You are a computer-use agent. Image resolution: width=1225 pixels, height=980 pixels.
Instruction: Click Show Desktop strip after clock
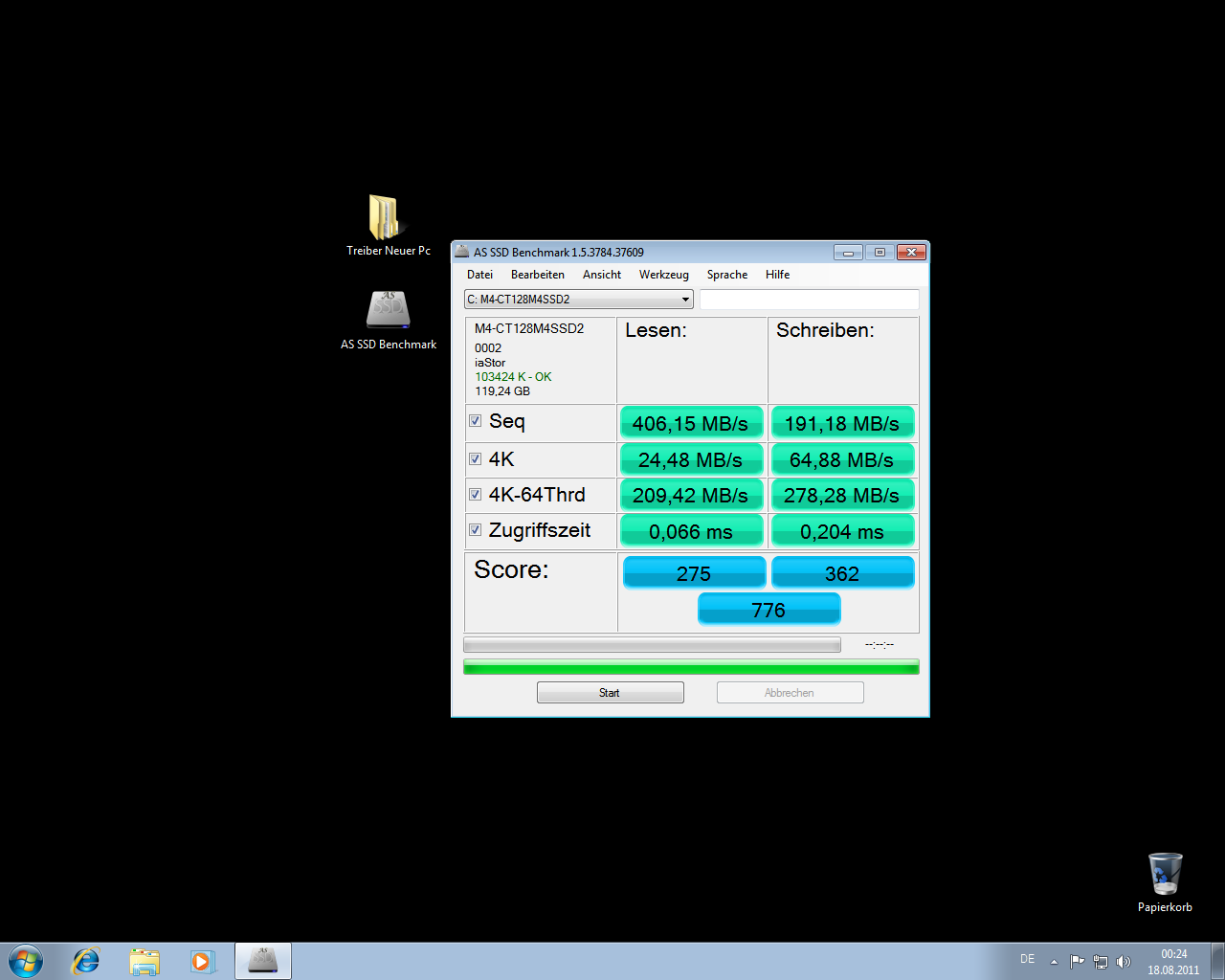[x=1217, y=961]
